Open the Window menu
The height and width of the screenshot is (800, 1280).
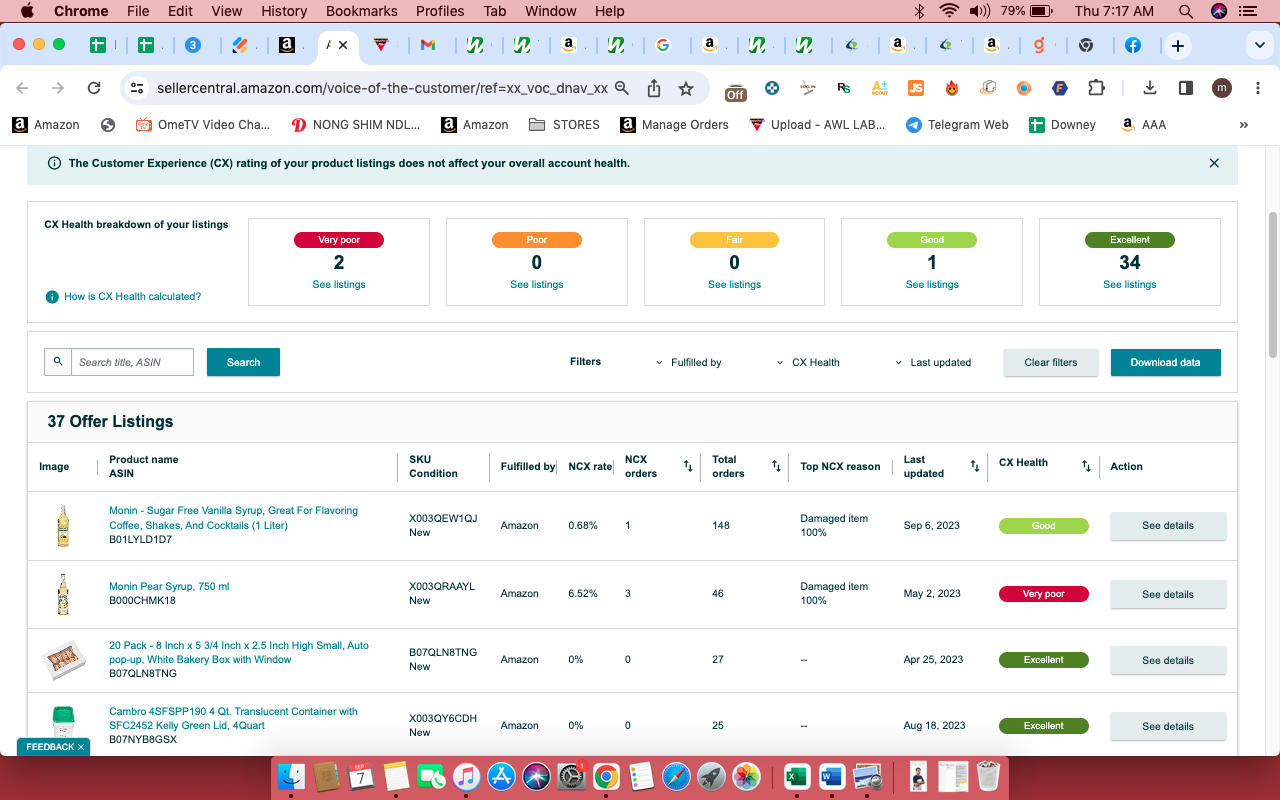[x=550, y=11]
